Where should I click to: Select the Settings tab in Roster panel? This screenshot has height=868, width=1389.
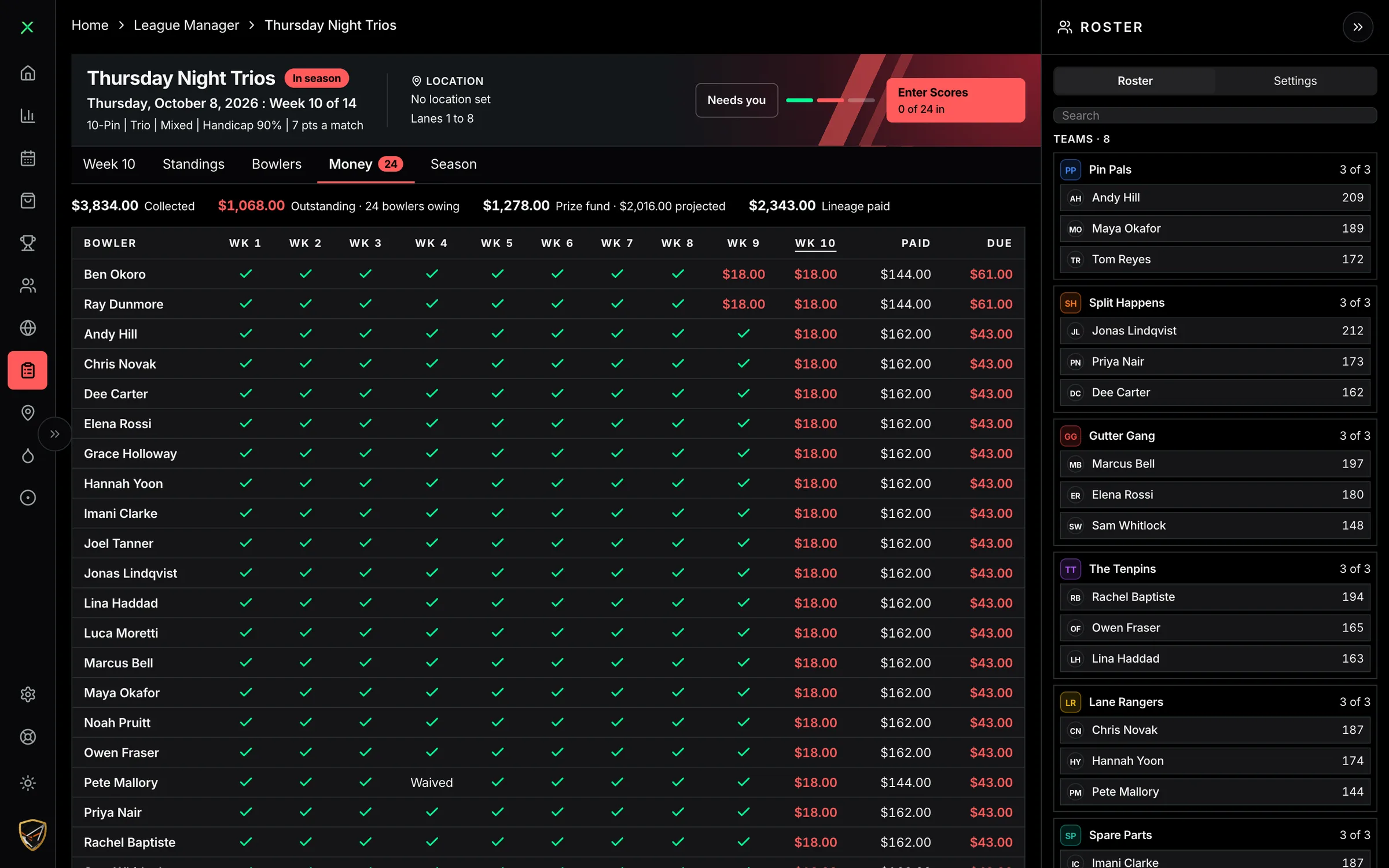pos(1295,81)
